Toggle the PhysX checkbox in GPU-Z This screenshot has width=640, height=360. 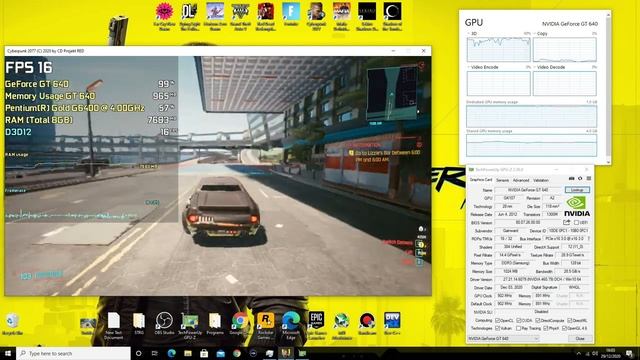click(x=546, y=329)
